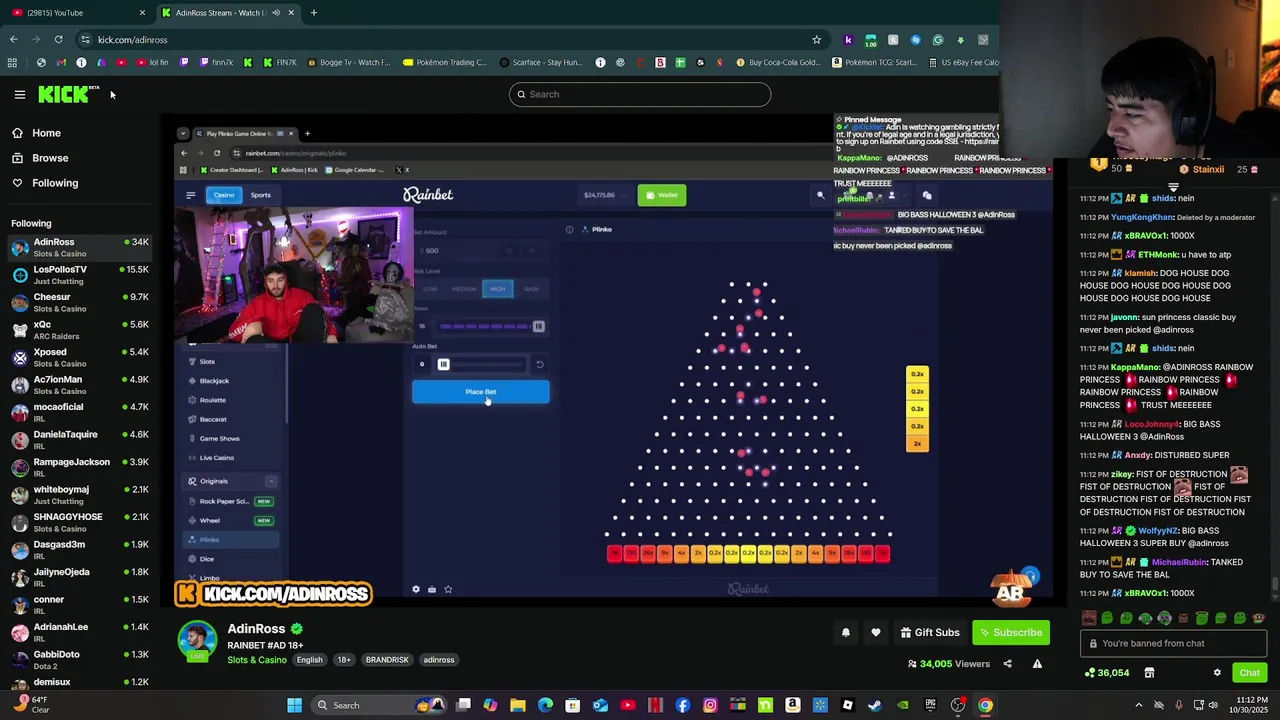Click the report warning triangle icon
This screenshot has height=720, width=1280.
[x=1037, y=664]
